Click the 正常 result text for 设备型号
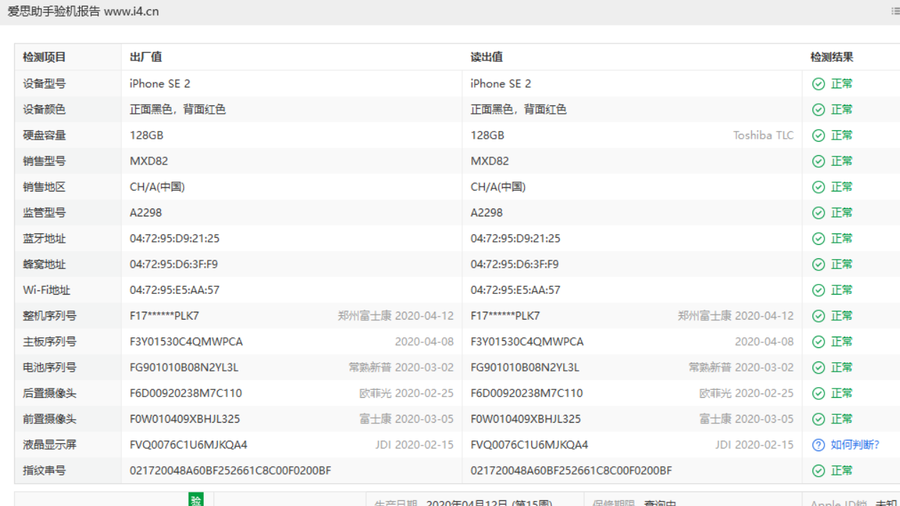The height and width of the screenshot is (506, 900). click(841, 84)
